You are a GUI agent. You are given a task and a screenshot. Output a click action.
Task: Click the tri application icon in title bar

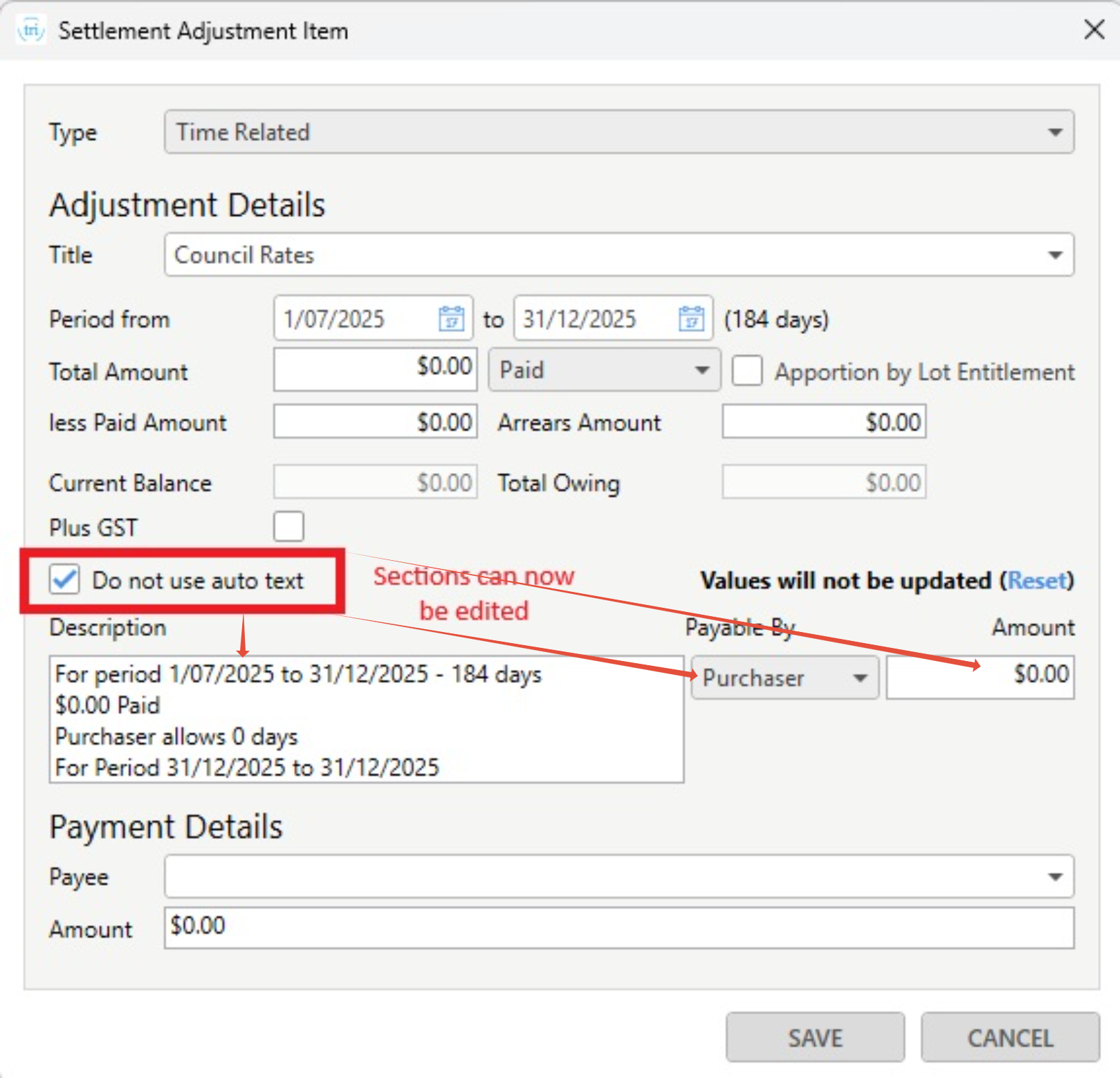pyautogui.click(x=31, y=30)
